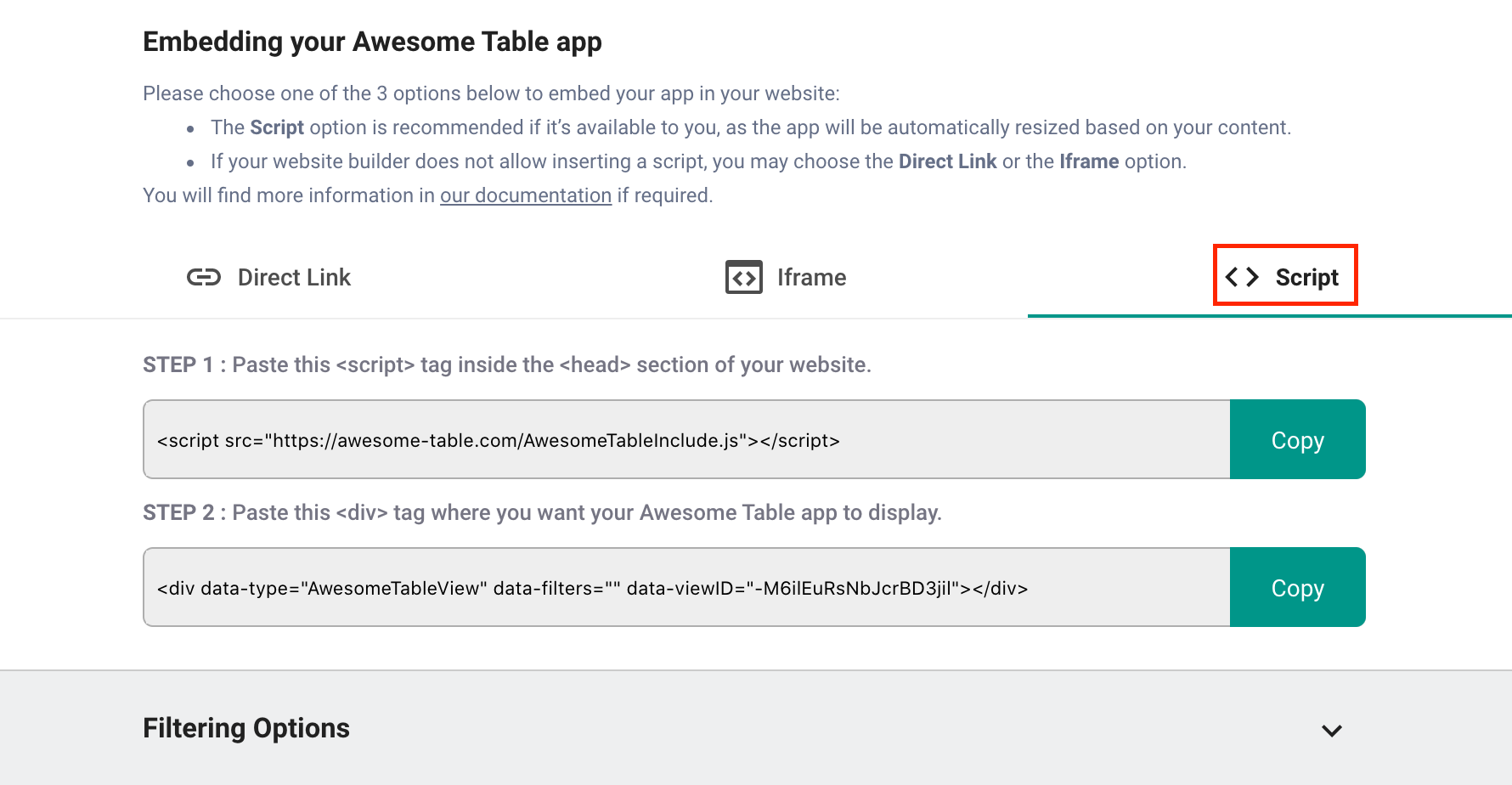Image resolution: width=1512 pixels, height=785 pixels.
Task: Select the Script tab label
Action: 1306,278
